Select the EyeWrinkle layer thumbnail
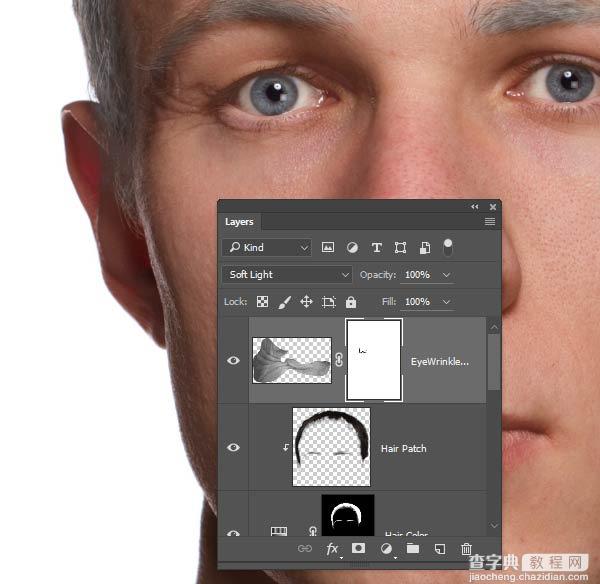Image resolution: width=600 pixels, height=584 pixels. [292, 360]
